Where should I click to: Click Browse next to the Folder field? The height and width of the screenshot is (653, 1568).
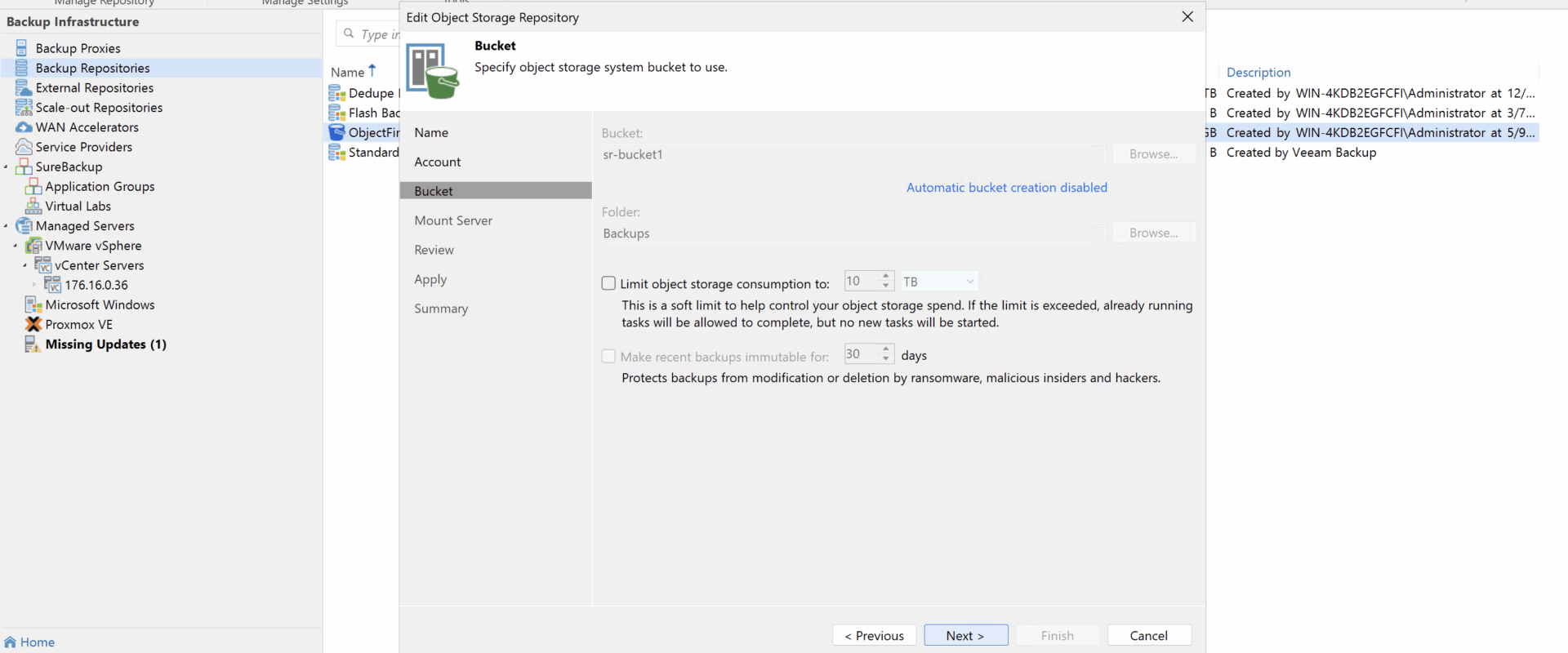pyautogui.click(x=1154, y=233)
